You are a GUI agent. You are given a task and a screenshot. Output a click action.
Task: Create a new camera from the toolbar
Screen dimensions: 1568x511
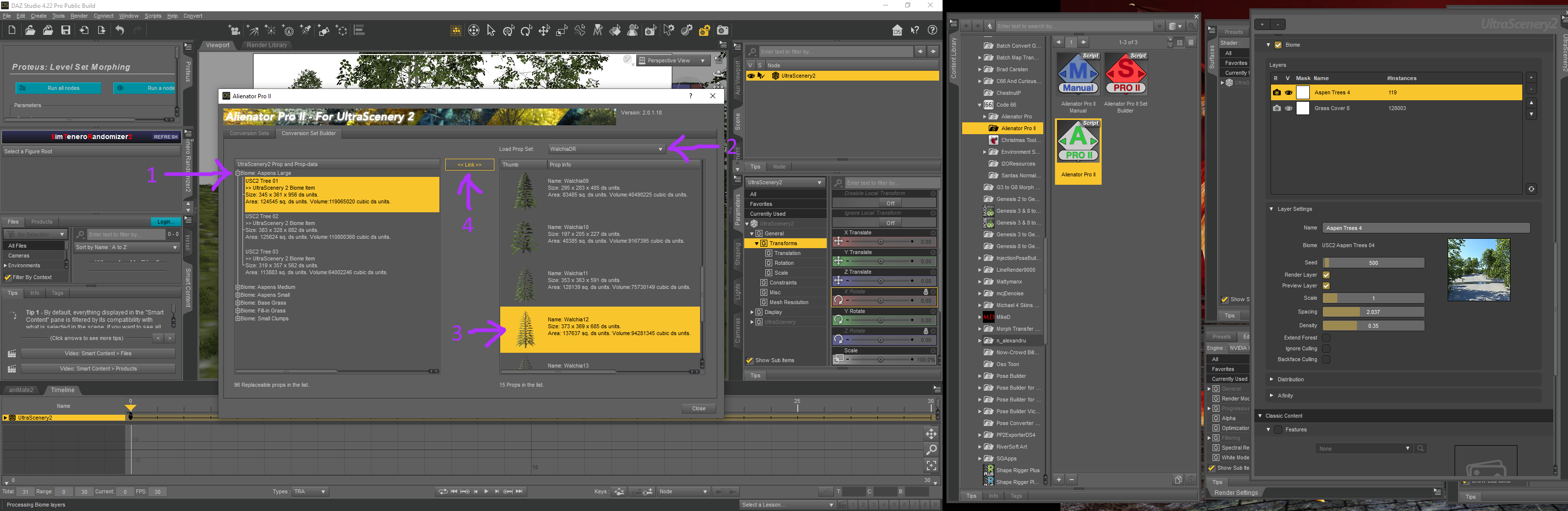tap(234, 30)
